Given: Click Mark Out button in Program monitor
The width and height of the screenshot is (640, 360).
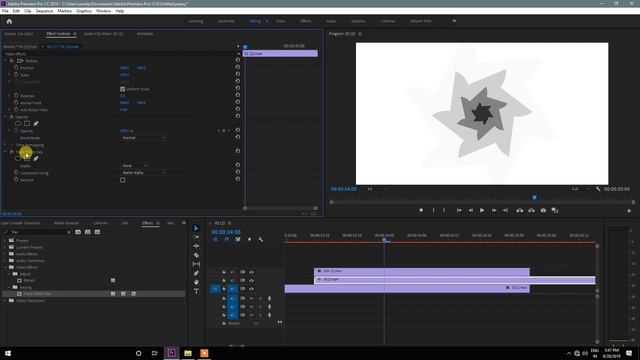Looking at the screenshot, I should 444,210.
